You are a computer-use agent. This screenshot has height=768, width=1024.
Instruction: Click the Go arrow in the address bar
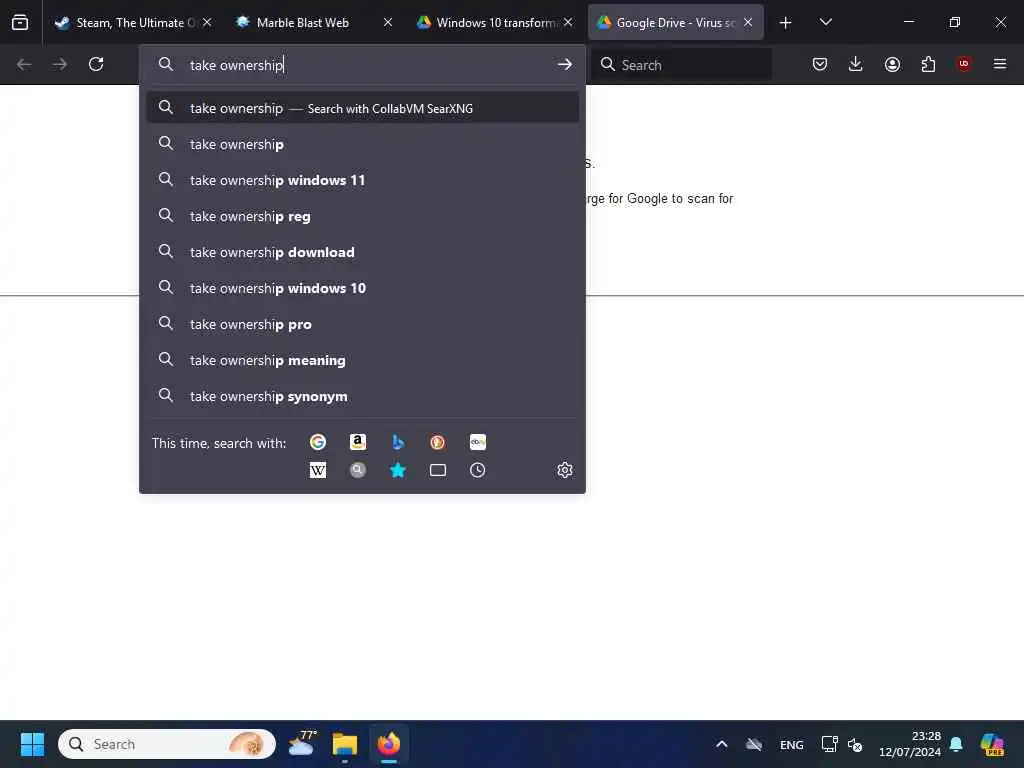coord(565,64)
